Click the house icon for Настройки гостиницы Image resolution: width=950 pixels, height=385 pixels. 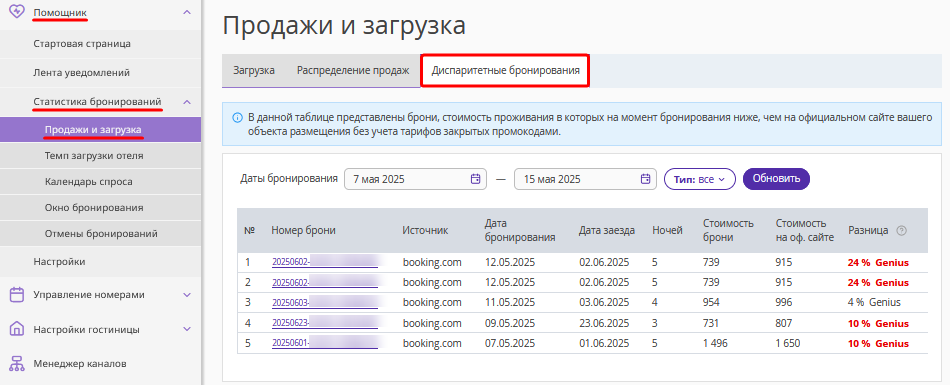[17, 329]
